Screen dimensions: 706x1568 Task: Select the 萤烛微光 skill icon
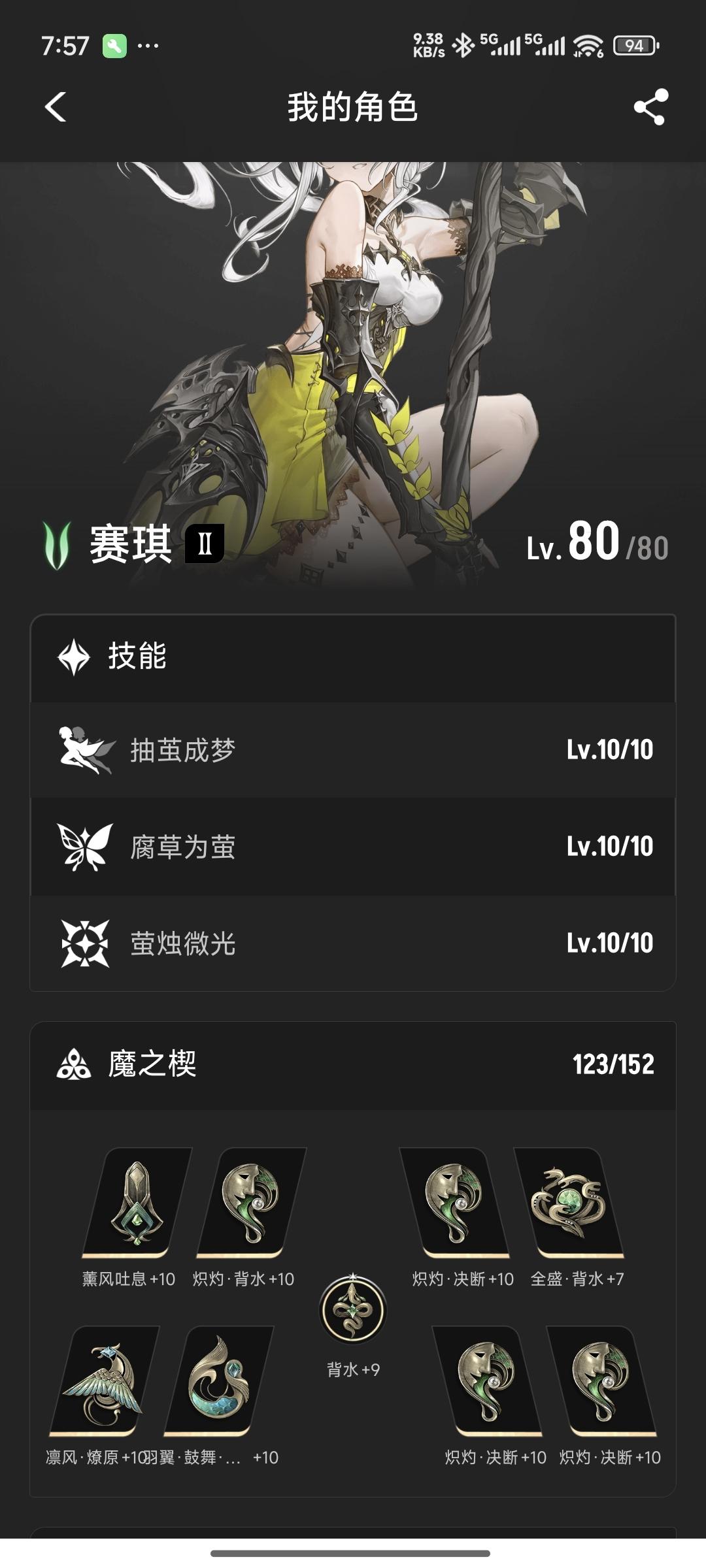coord(85,943)
